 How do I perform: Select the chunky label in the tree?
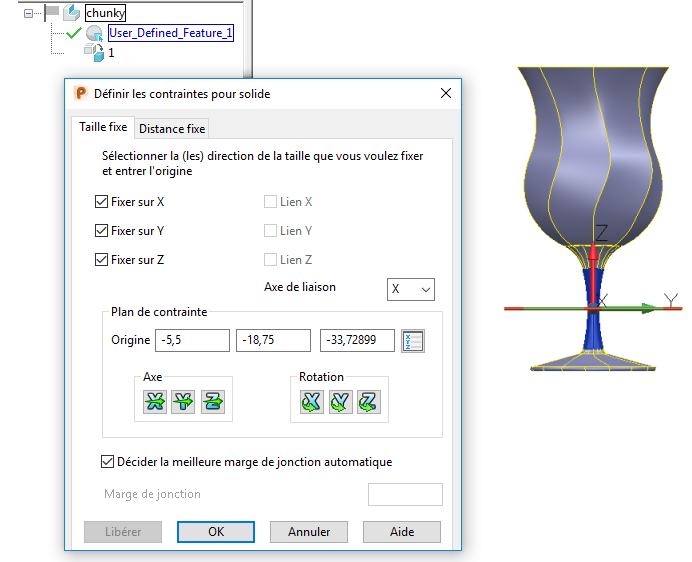tap(105, 13)
